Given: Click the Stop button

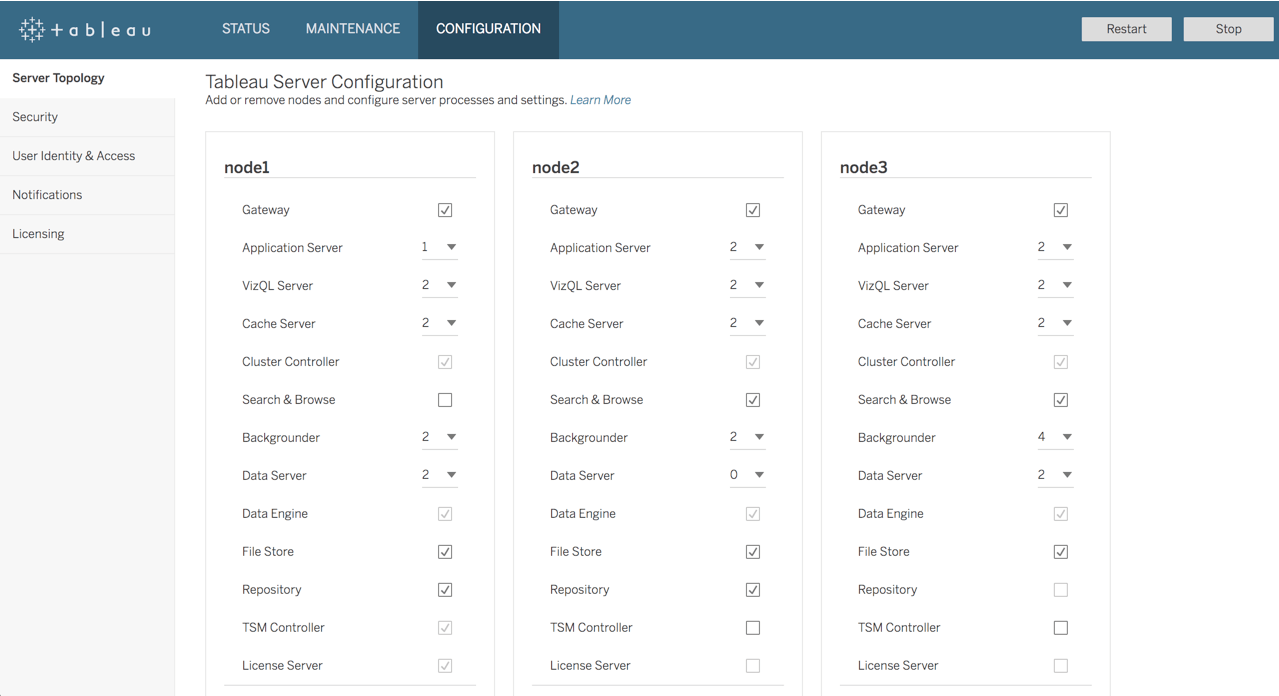Looking at the screenshot, I should coord(1228,29).
